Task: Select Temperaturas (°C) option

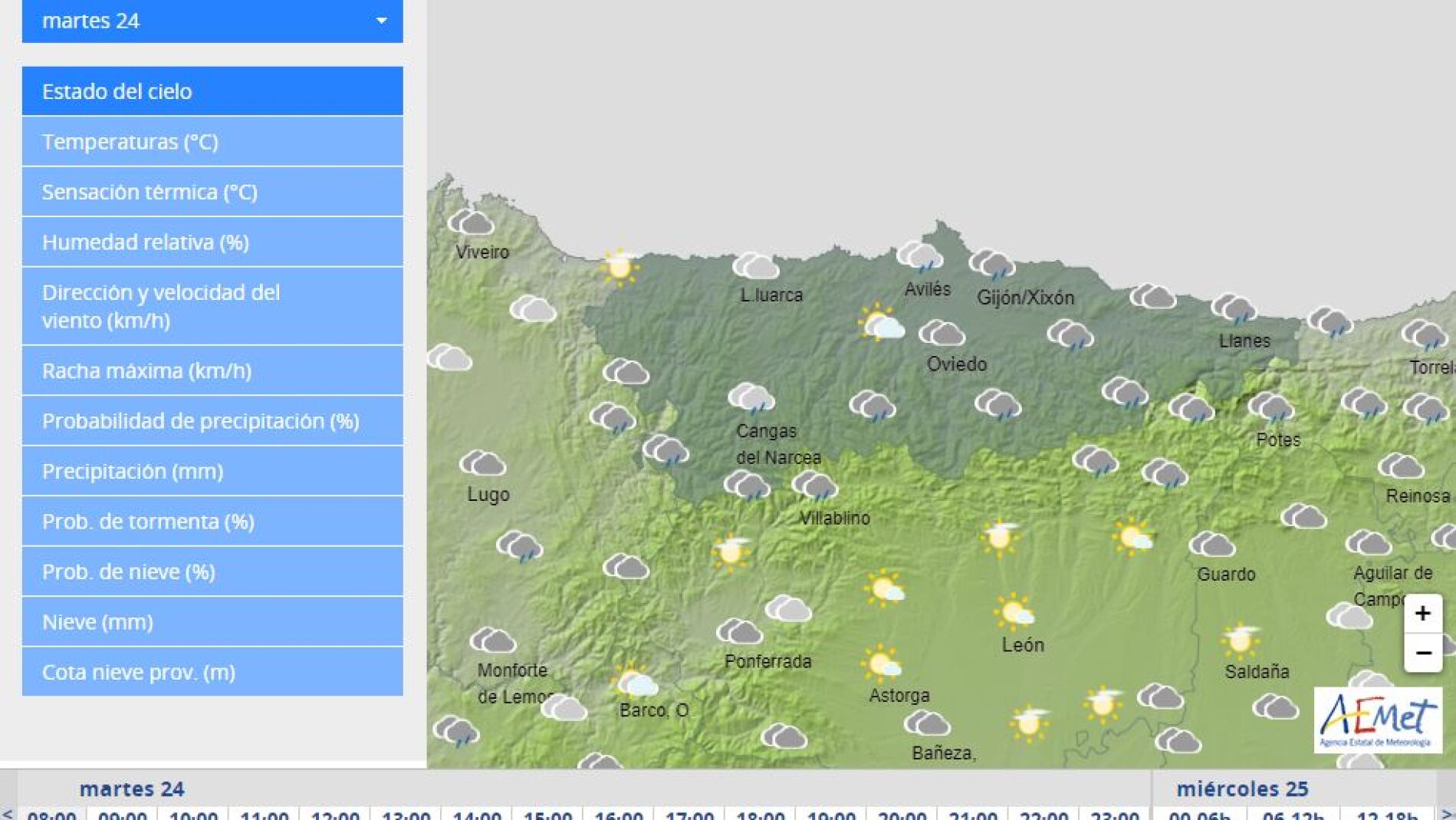Action: coord(212,142)
